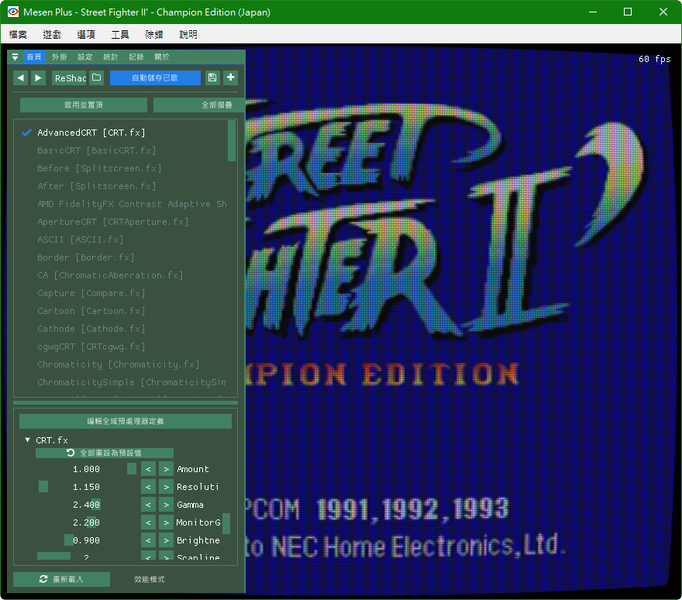Open the 選項 menu
Screen dimensions: 682x600
pos(86,34)
